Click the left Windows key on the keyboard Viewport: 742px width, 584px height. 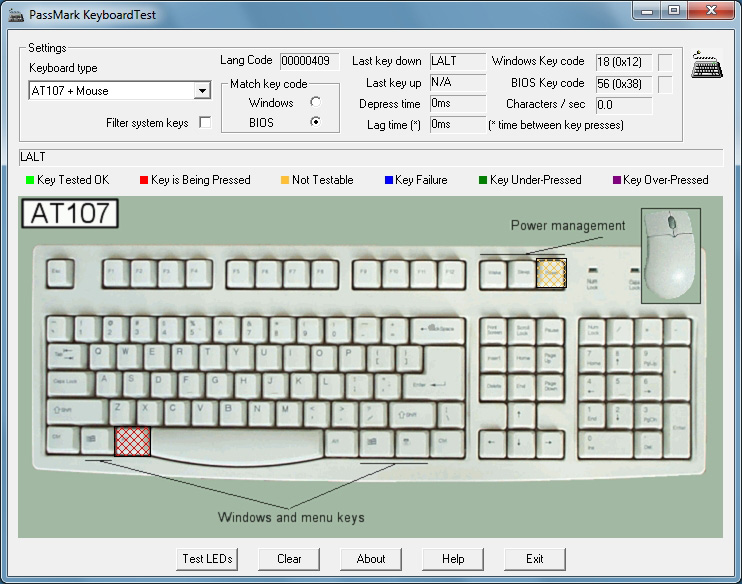(96, 441)
